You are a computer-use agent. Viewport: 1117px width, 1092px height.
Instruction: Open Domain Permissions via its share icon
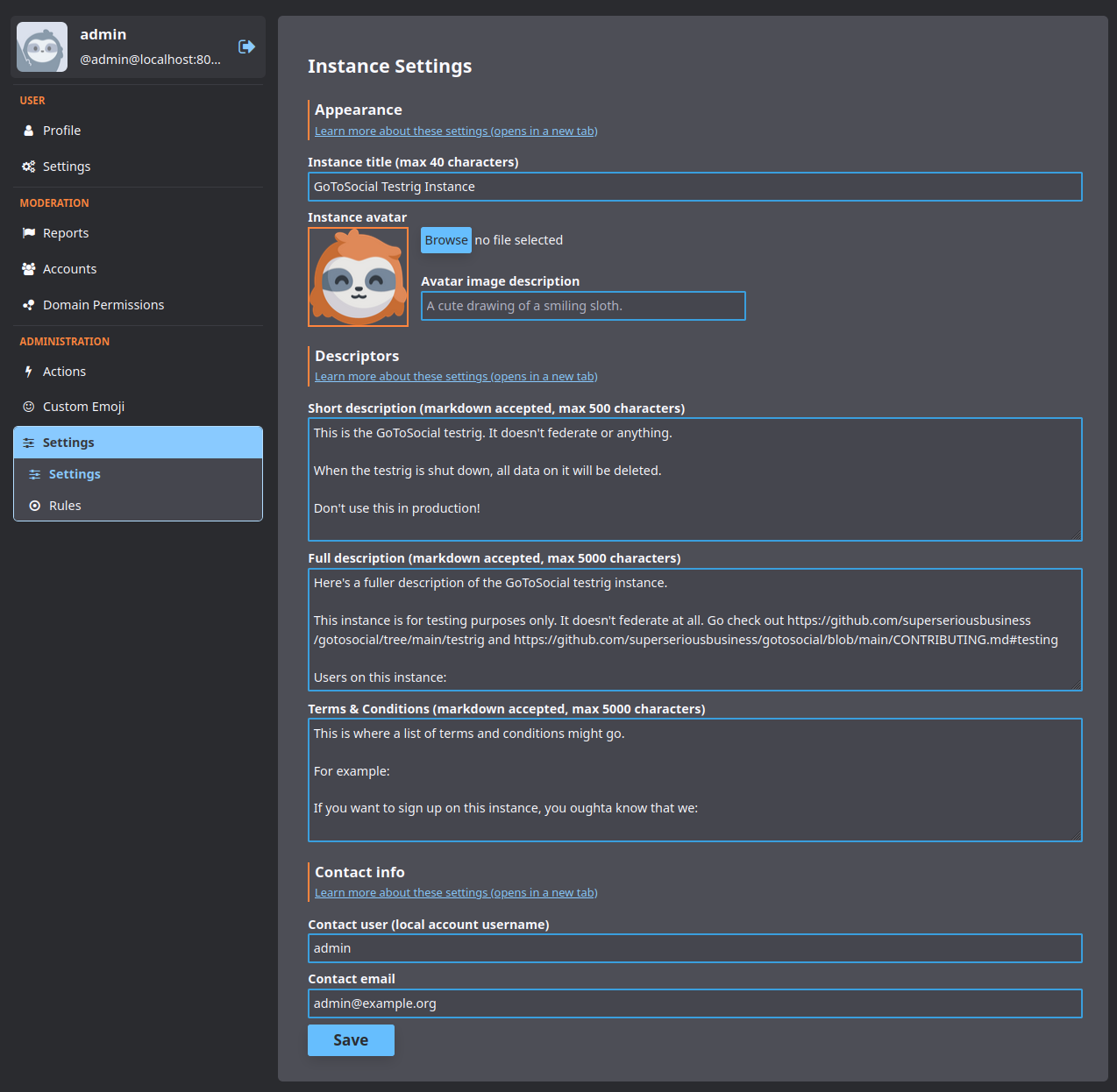(29, 304)
